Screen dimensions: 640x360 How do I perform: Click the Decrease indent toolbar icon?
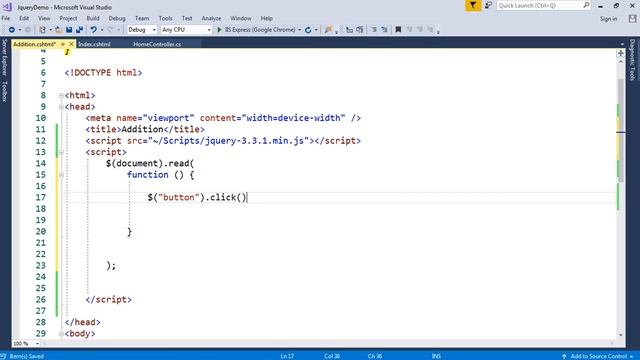(374, 30)
